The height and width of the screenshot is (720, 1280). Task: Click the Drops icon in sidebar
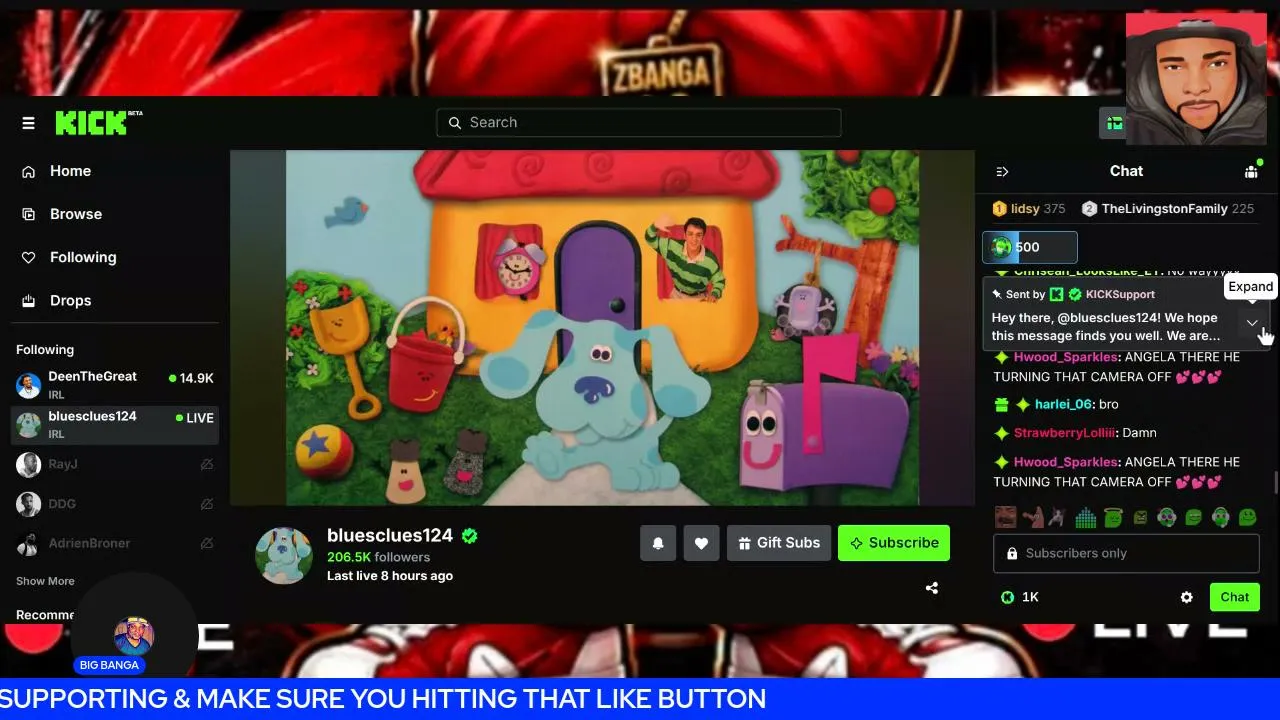pos(29,300)
